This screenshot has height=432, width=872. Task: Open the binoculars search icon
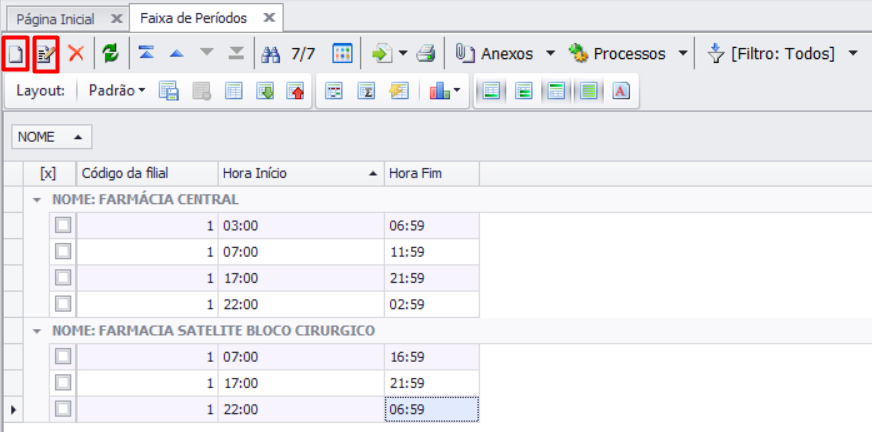[x=269, y=54]
